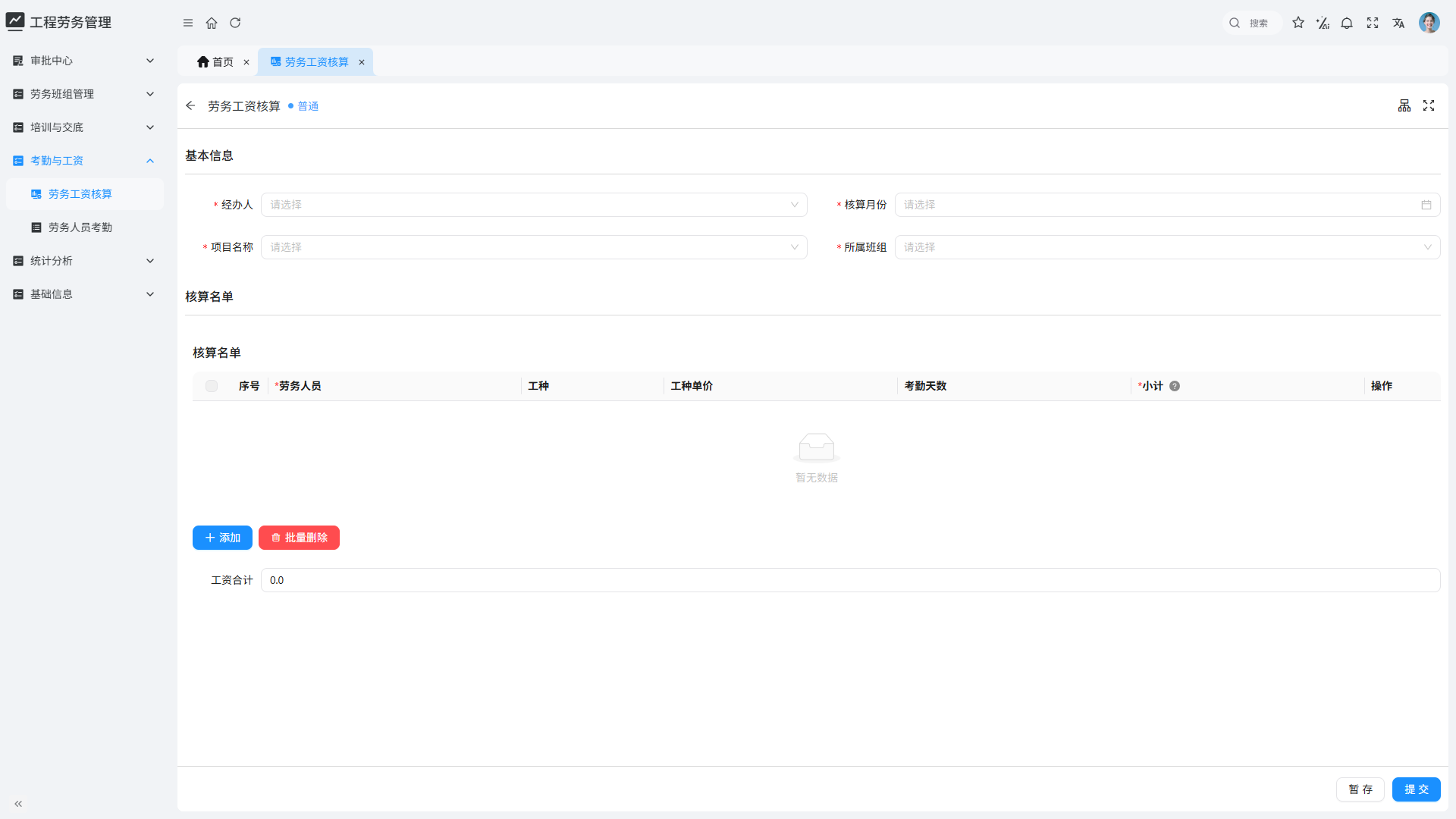
Task: Go back using arrow beside 劳务工资核算
Action: pyautogui.click(x=190, y=106)
